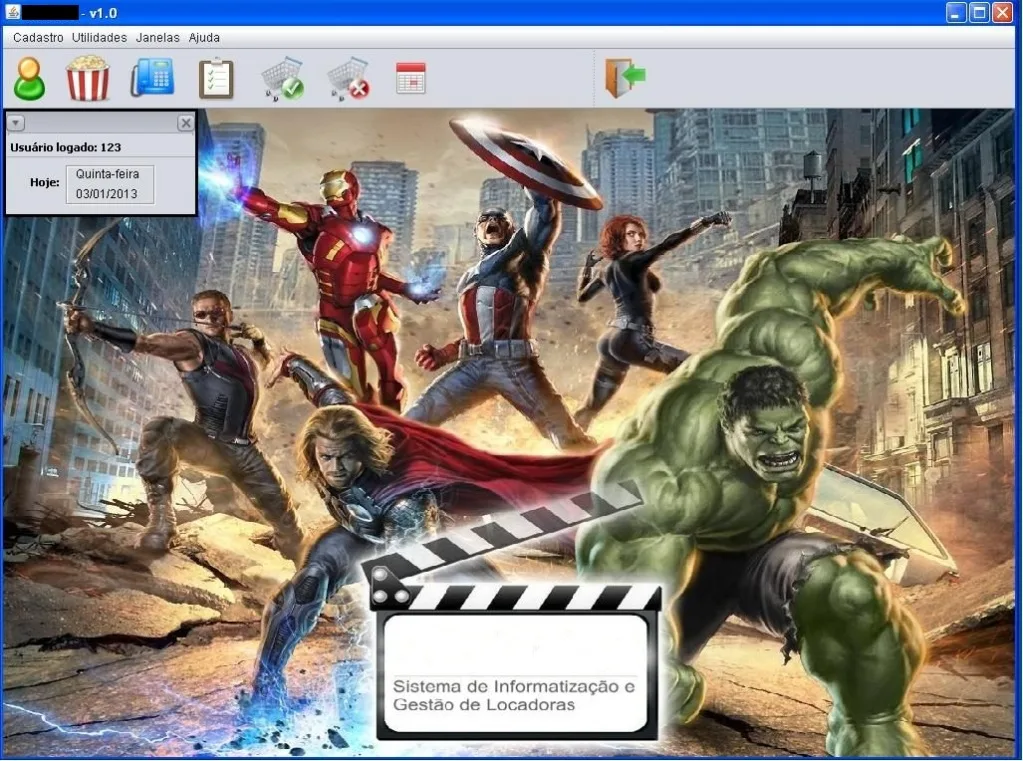Screen dimensions: 1023x761
Task: Click the Java application icon in title bar
Action: tap(12, 12)
